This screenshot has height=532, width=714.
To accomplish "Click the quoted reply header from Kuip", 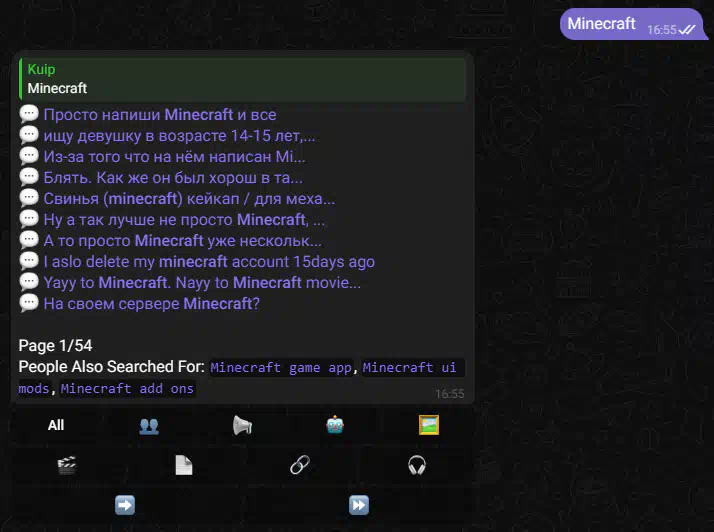I will coord(242,78).
